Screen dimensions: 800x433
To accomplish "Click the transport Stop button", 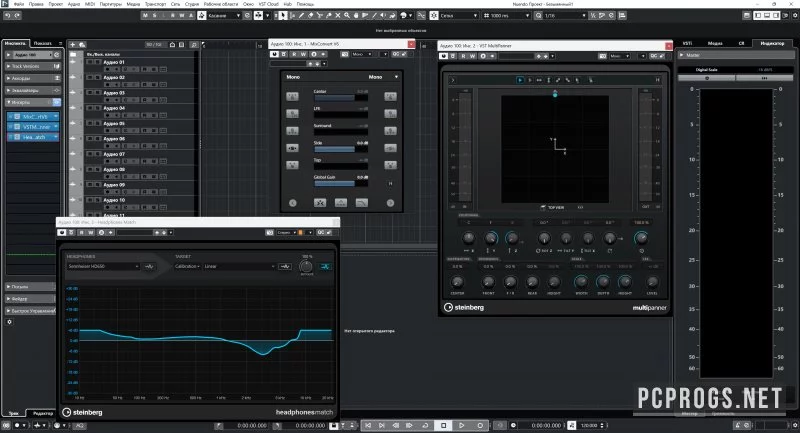I will (443, 425).
